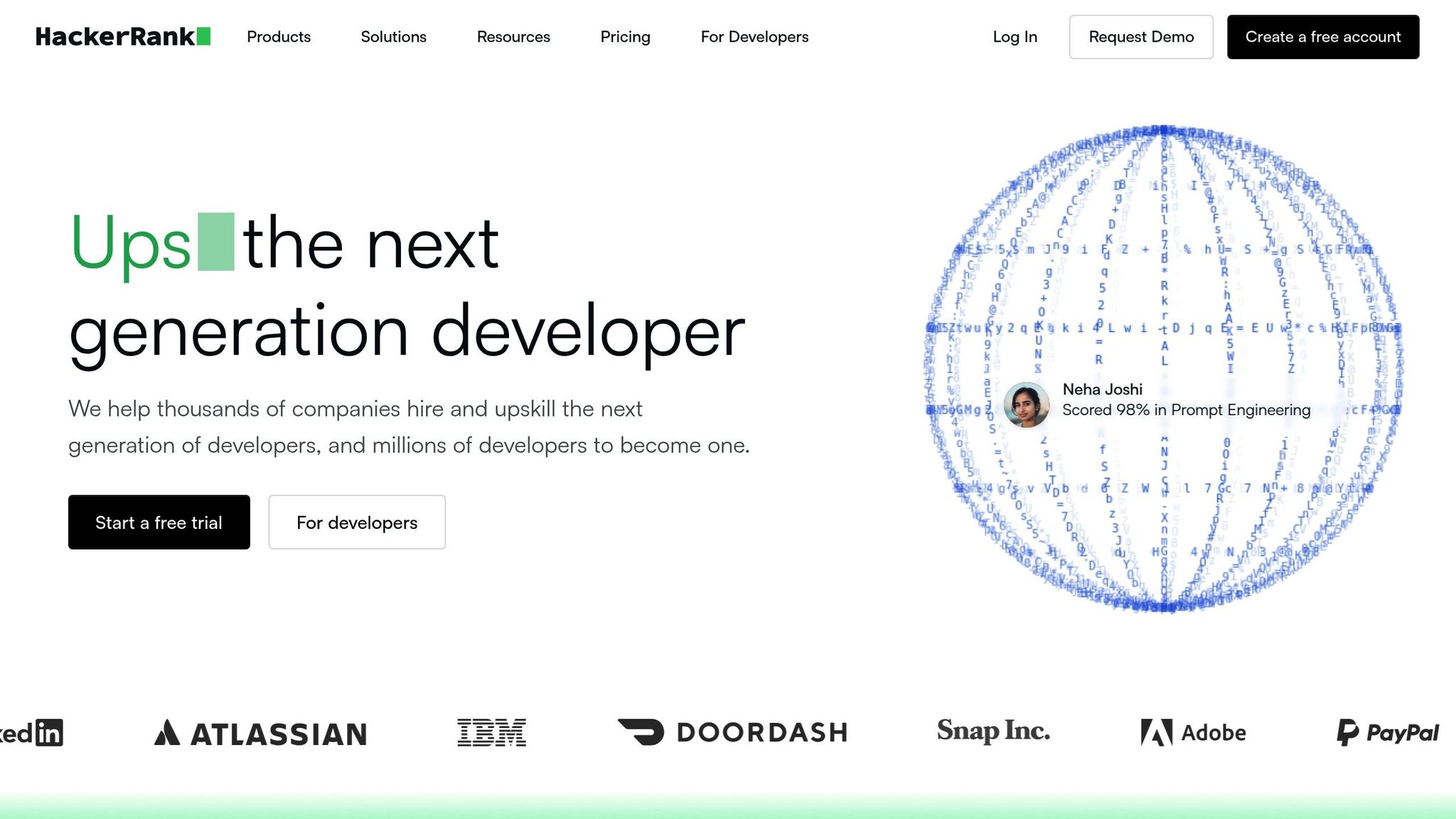This screenshot has height=819, width=1456.
Task: Click Neha Joshi's profile photo
Action: click(1027, 405)
